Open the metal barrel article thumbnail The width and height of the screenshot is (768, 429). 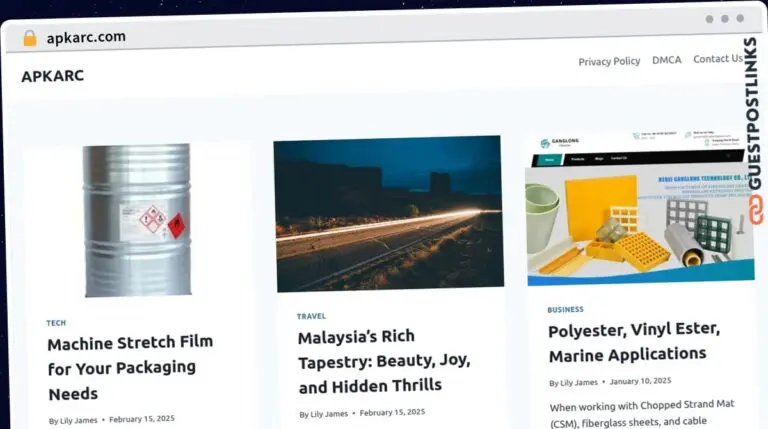137,220
